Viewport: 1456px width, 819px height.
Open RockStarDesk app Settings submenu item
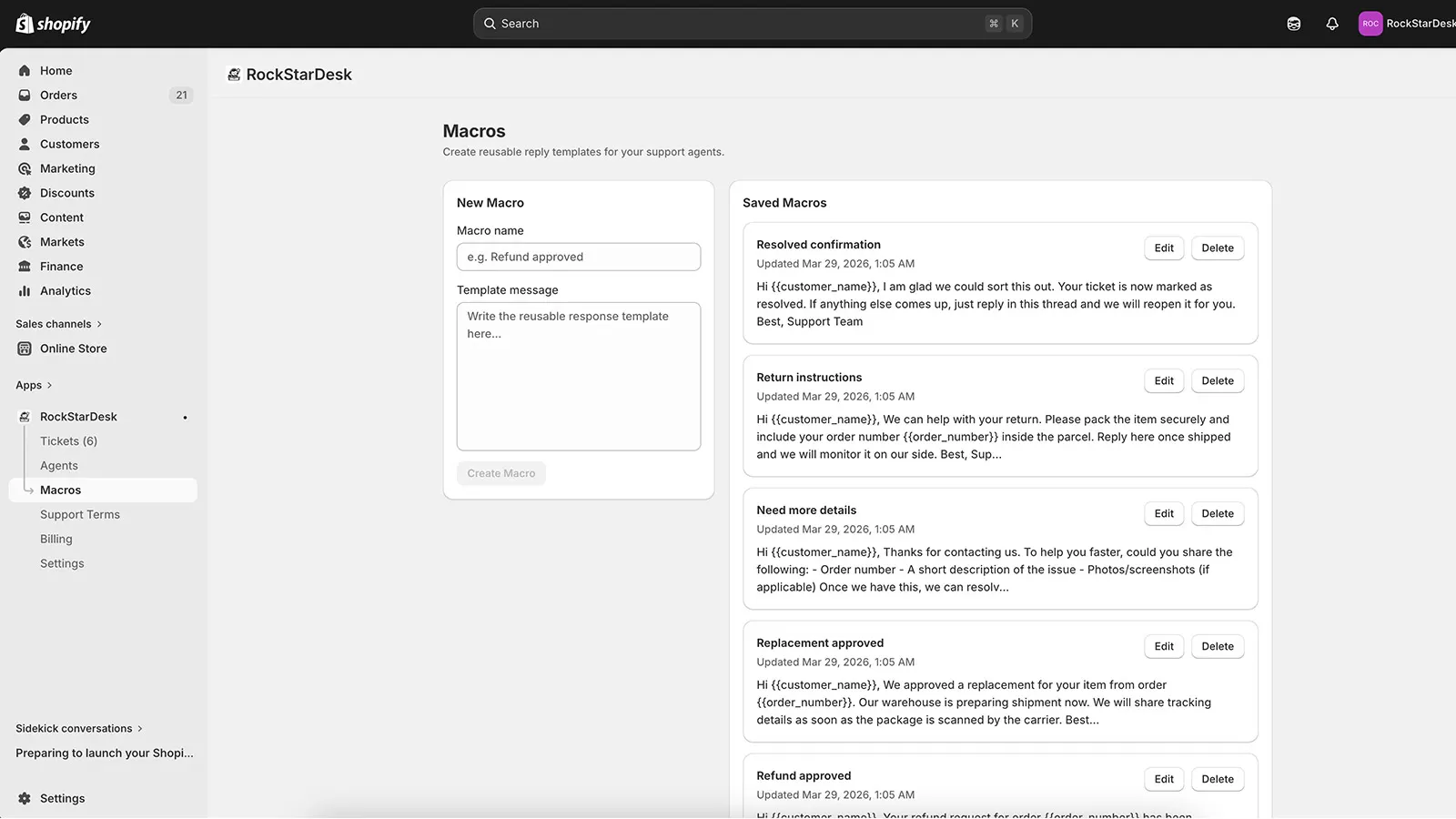pyautogui.click(x=62, y=564)
